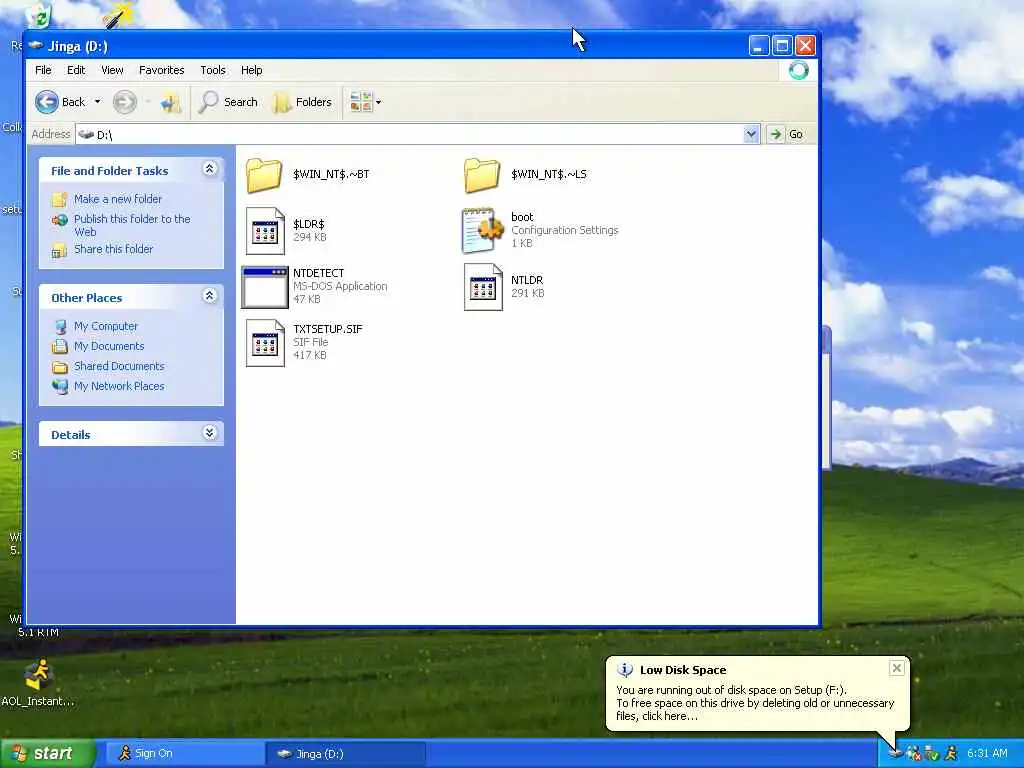Expand the address bar dropdown
Screen dimensions: 1024x768
coord(751,134)
